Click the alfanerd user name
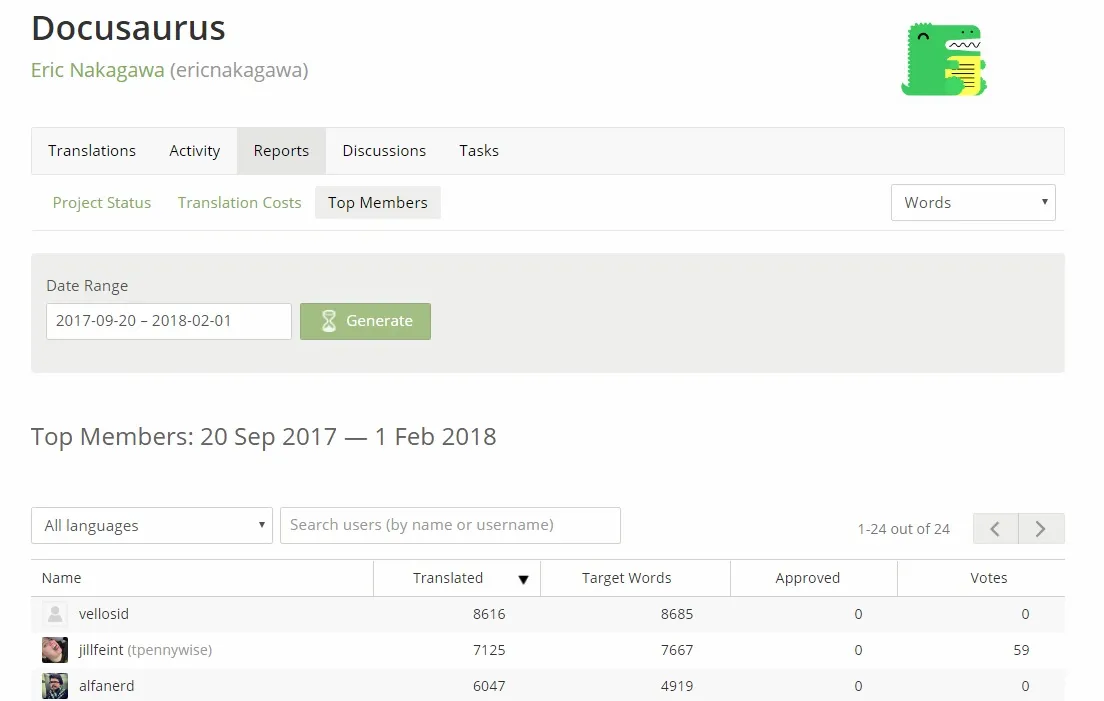This screenshot has height=701, width=1104. [106, 686]
